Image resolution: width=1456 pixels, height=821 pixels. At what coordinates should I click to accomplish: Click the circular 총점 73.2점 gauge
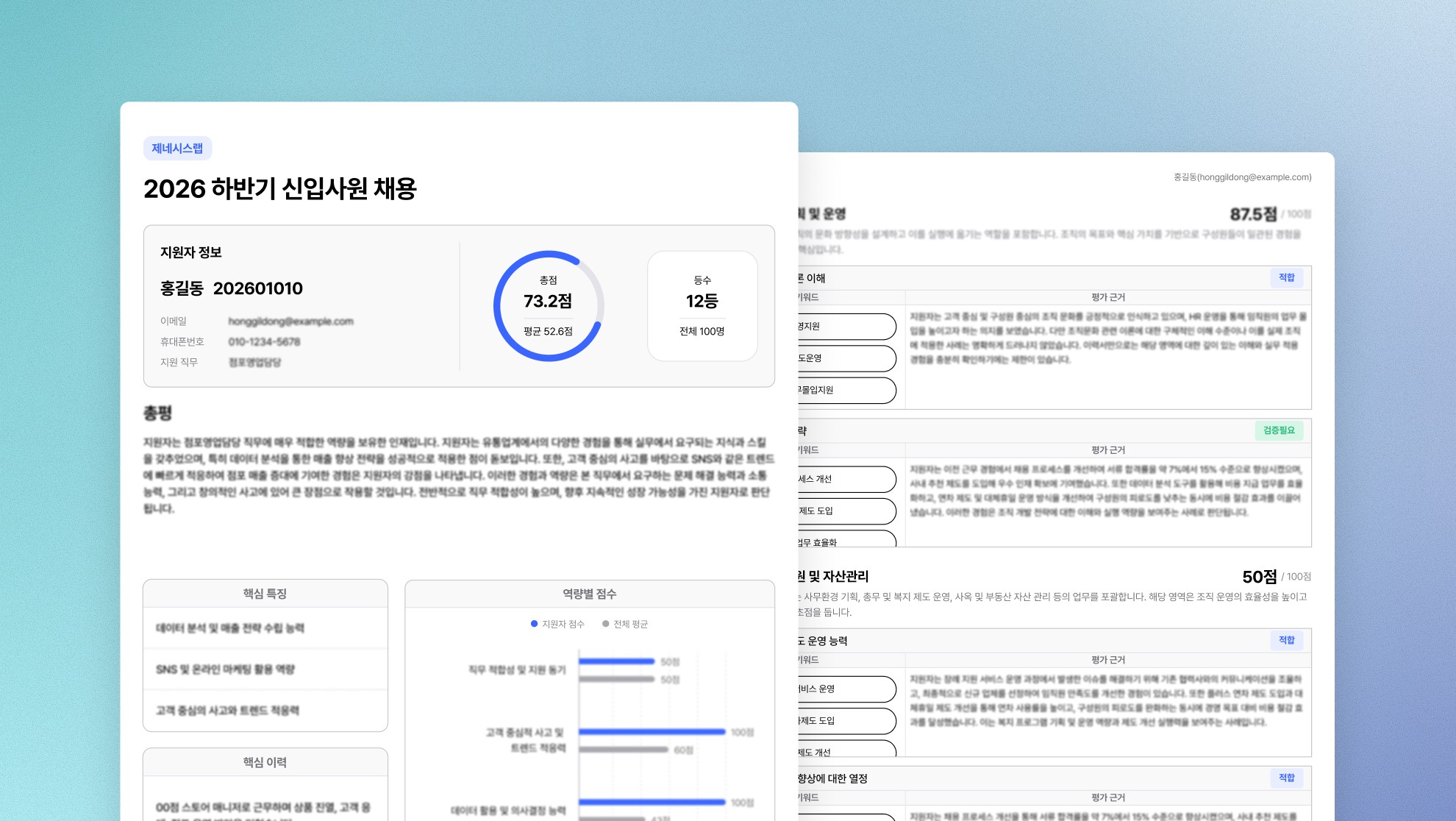pos(549,306)
